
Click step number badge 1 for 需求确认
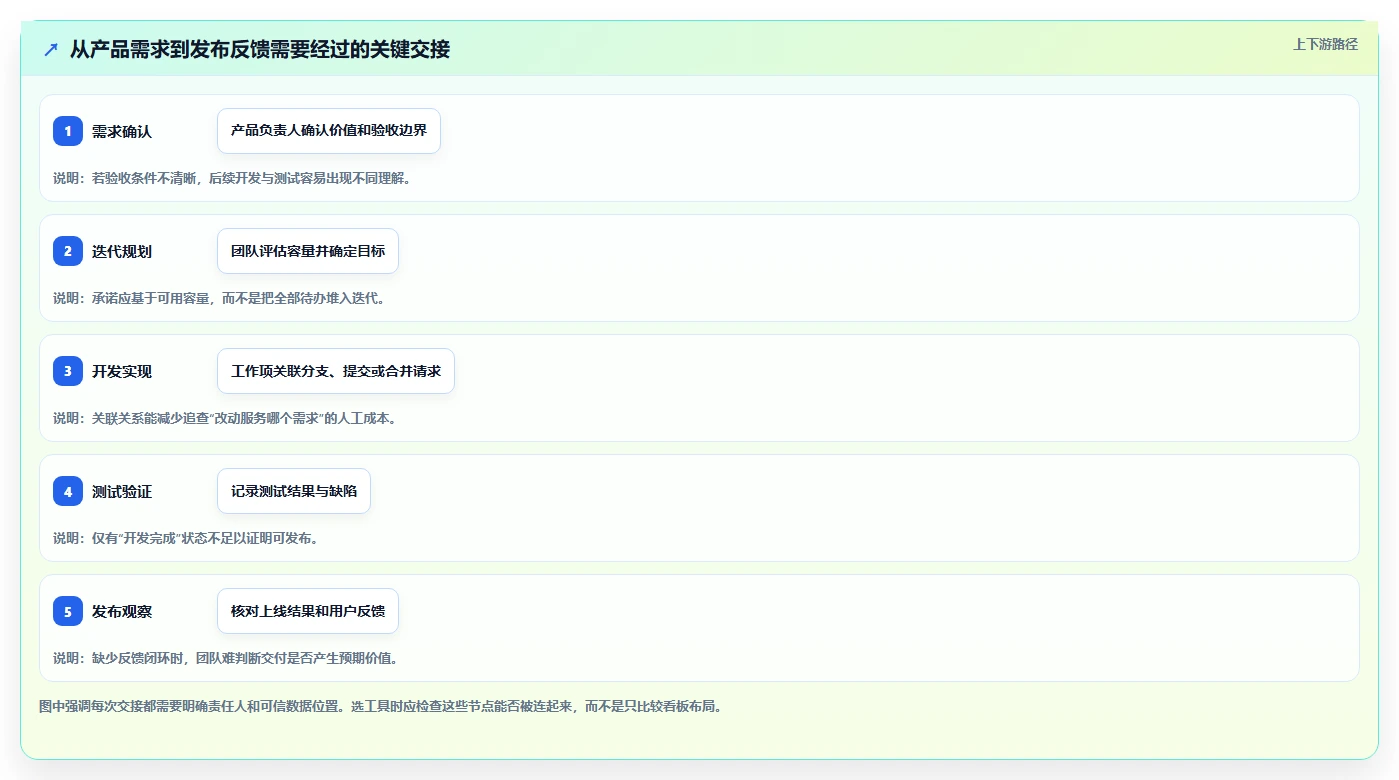click(x=68, y=131)
